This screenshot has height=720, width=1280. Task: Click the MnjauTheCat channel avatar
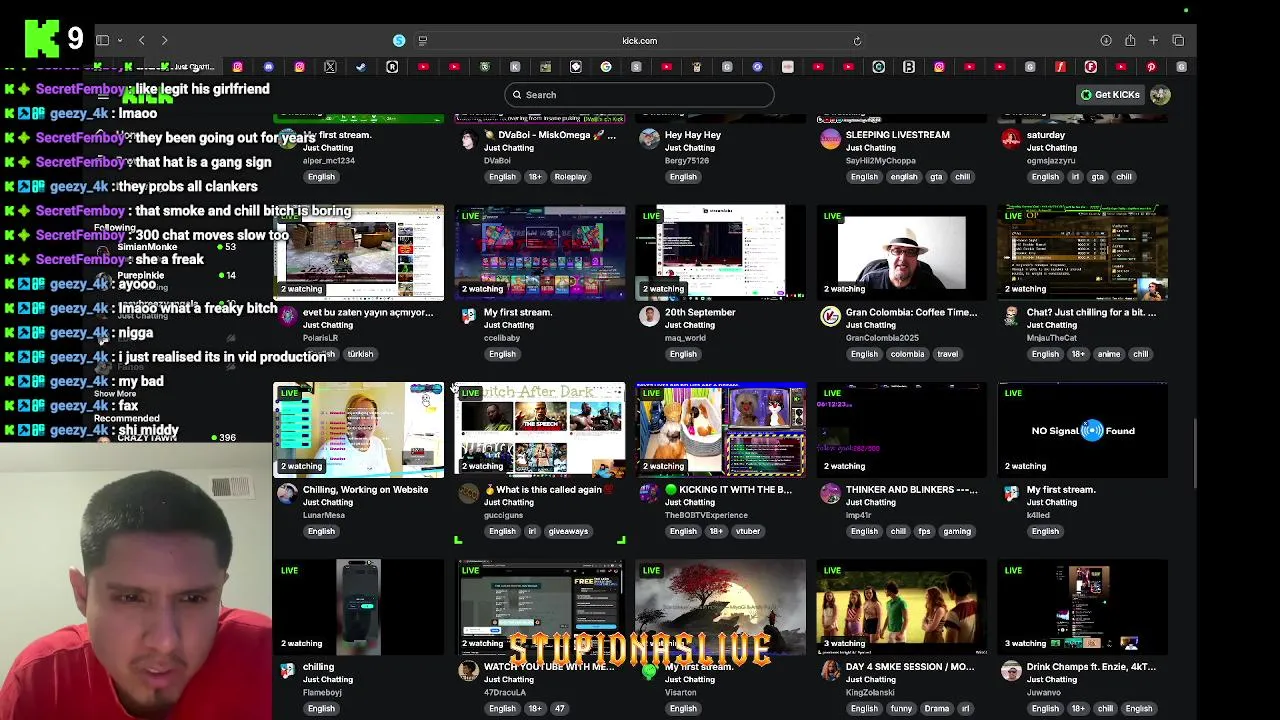1011,316
